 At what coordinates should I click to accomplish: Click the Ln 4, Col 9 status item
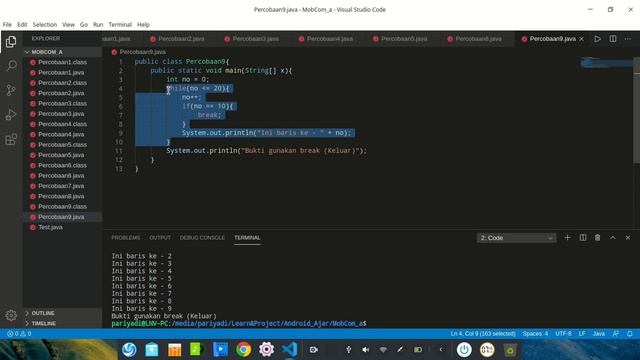click(483, 334)
